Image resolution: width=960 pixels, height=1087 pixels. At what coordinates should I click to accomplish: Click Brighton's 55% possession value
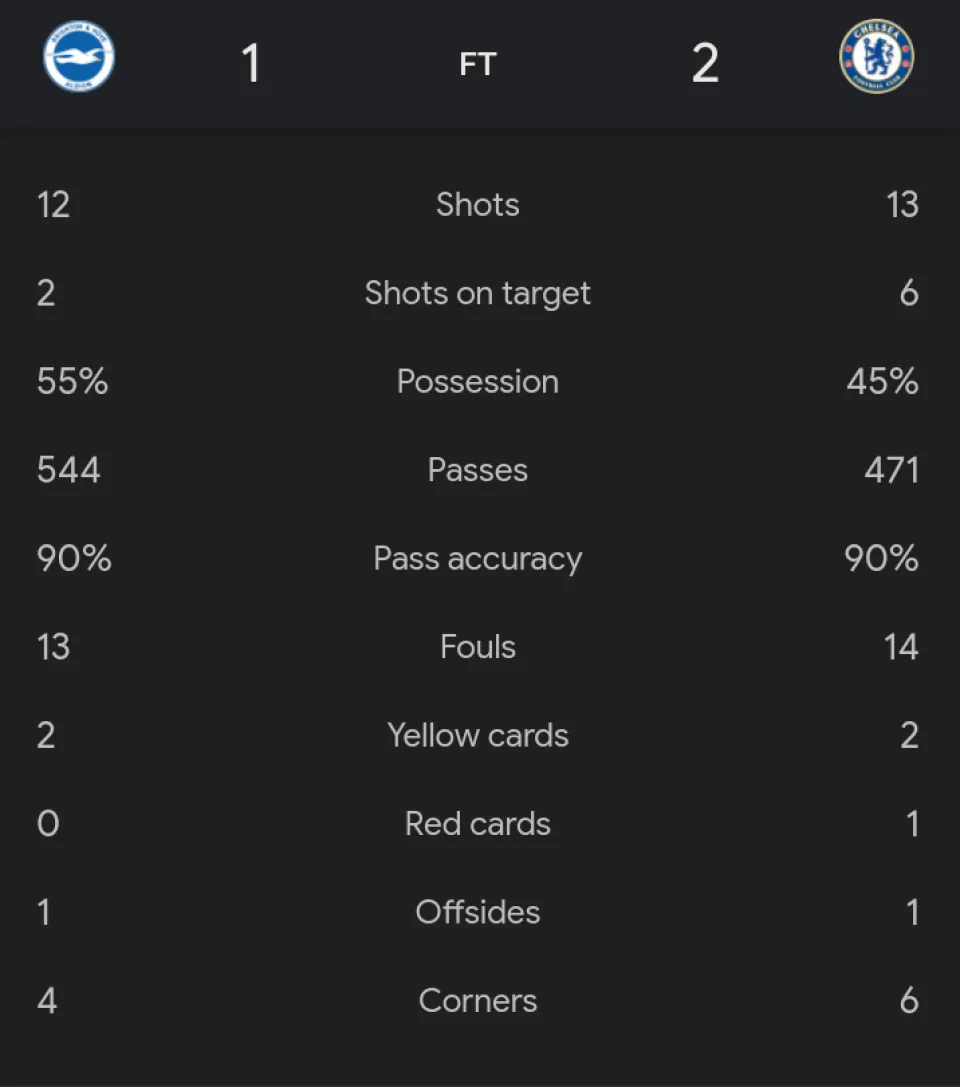[x=72, y=381]
